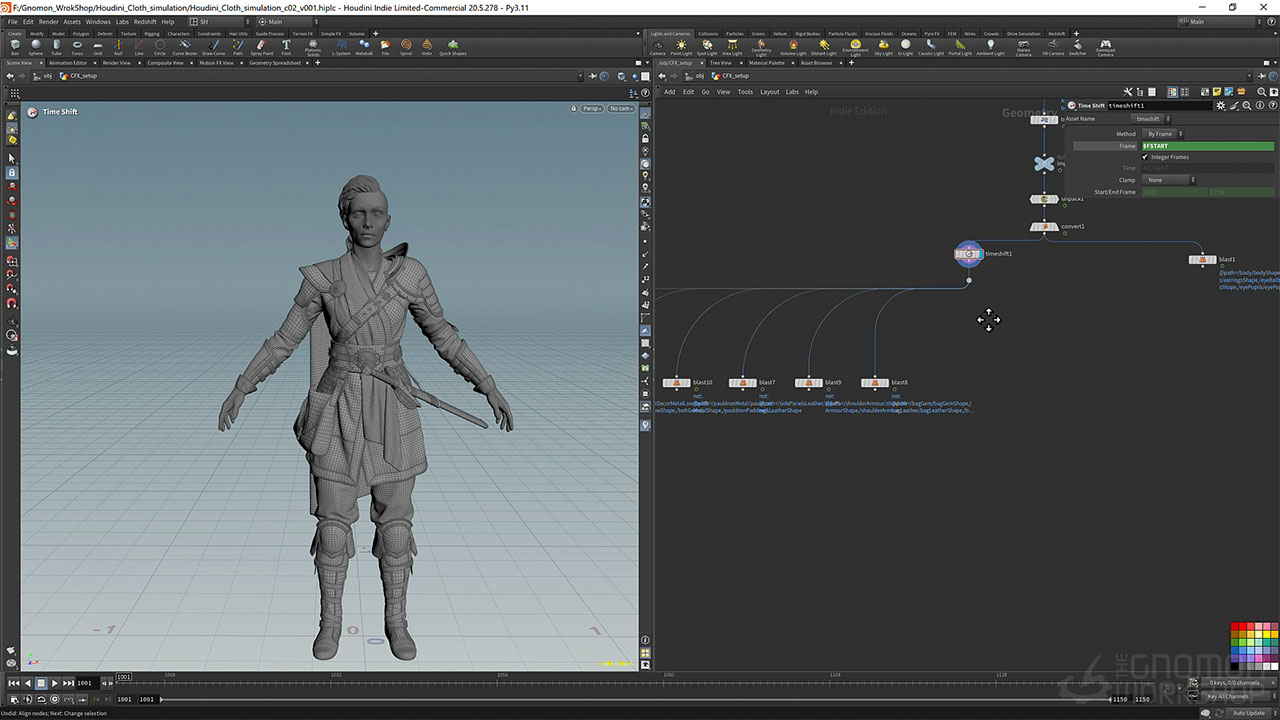
Task: Switch to the Geometry Spreadsheet tab
Action: click(x=275, y=63)
